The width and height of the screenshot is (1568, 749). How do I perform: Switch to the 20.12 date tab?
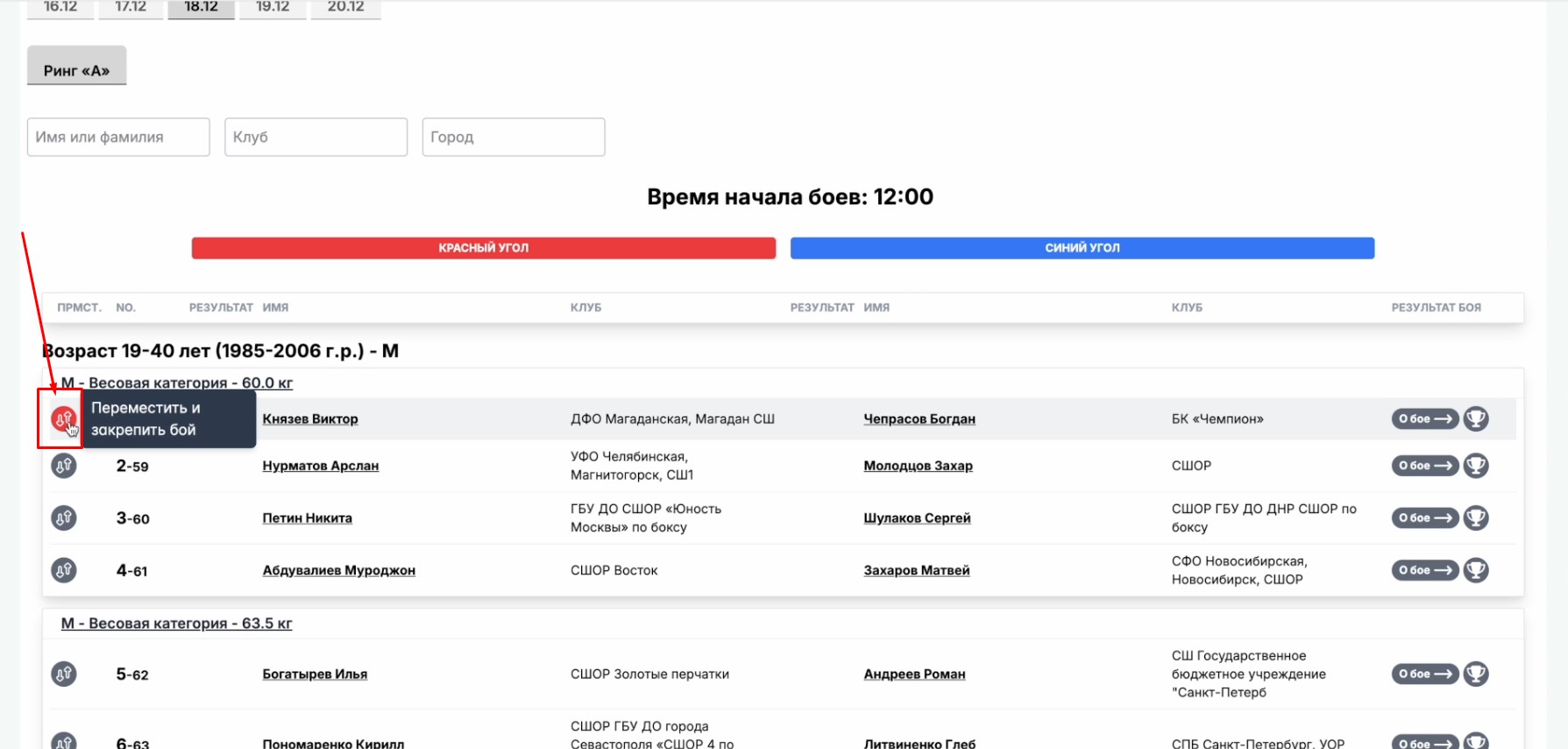pos(345,8)
